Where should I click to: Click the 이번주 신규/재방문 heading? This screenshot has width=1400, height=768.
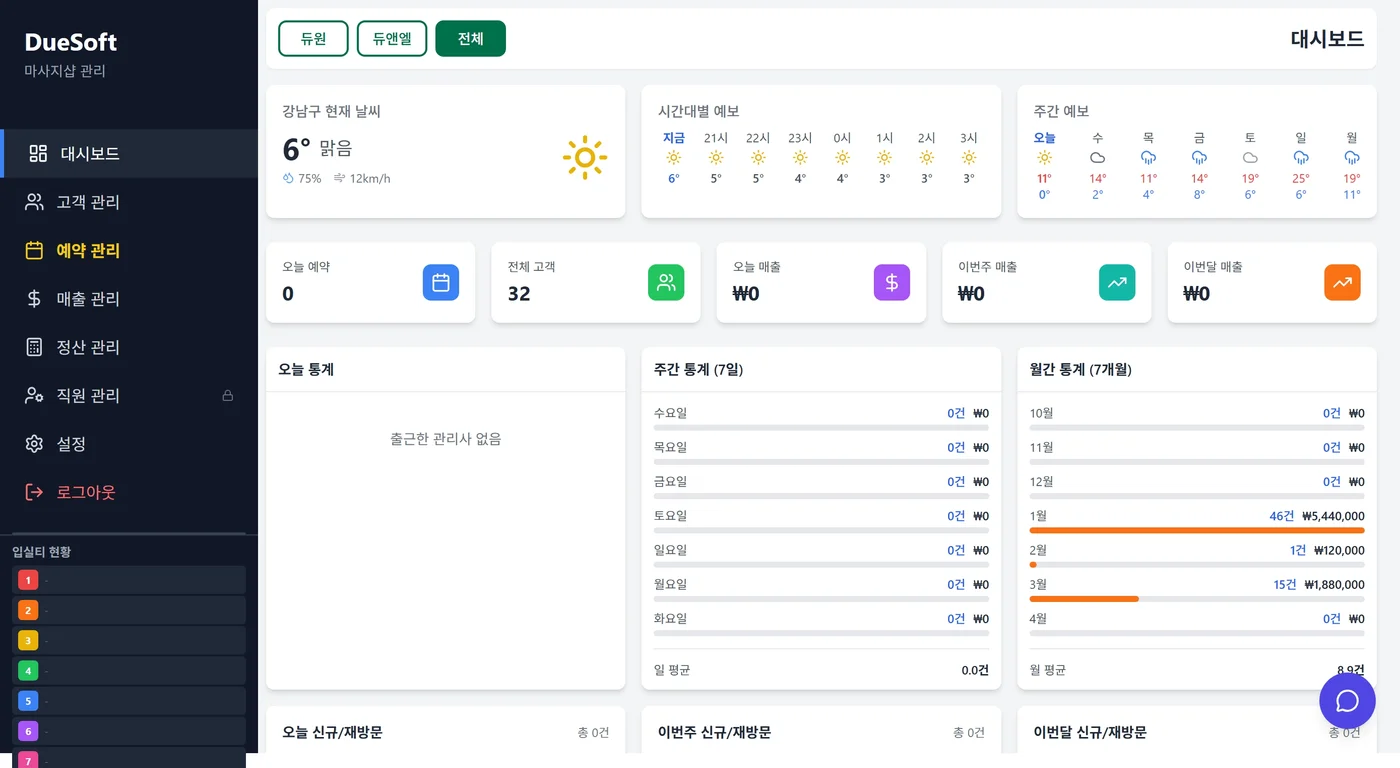coord(714,733)
